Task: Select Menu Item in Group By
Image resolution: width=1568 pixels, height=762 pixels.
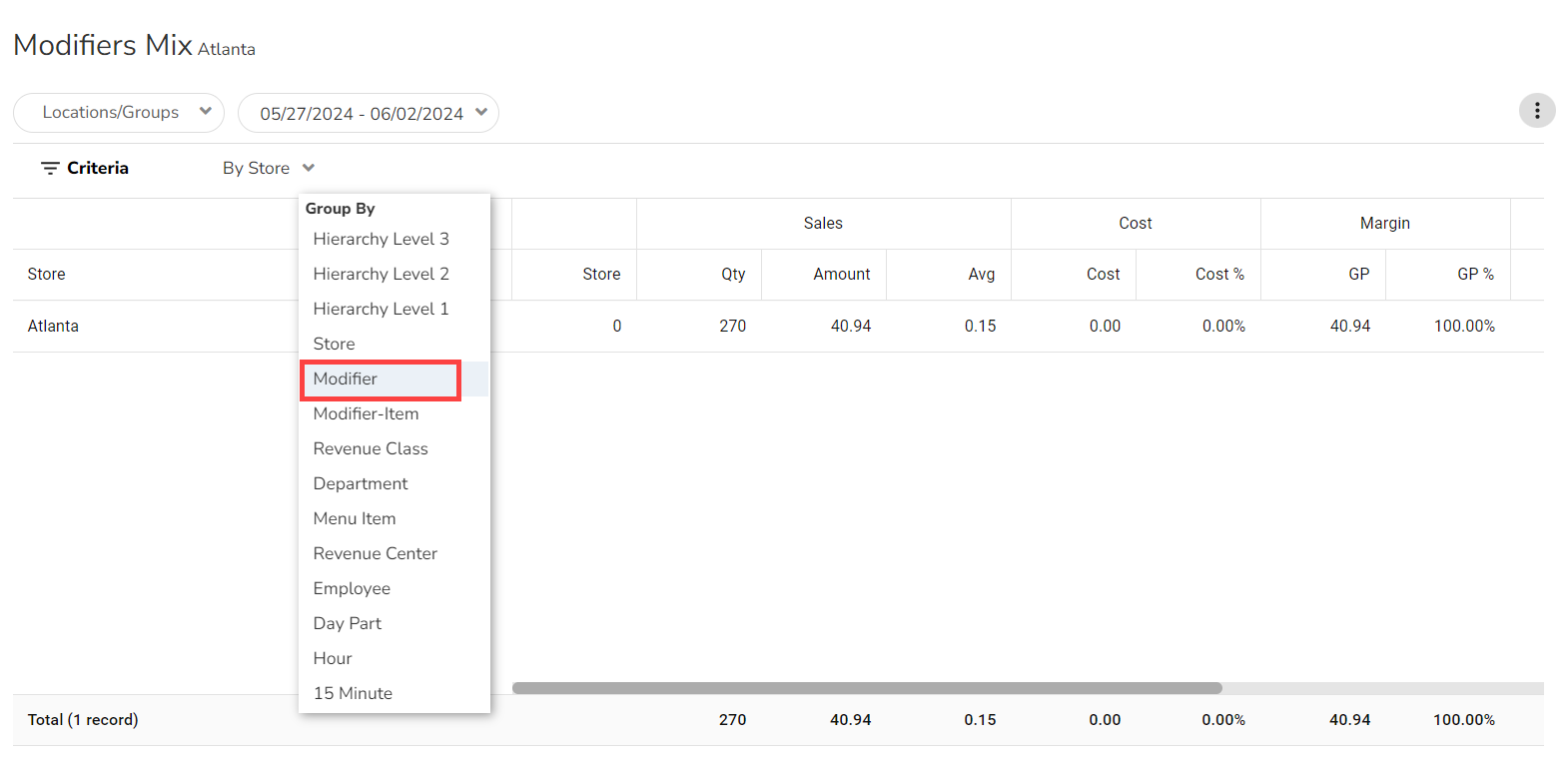Action: point(355,518)
